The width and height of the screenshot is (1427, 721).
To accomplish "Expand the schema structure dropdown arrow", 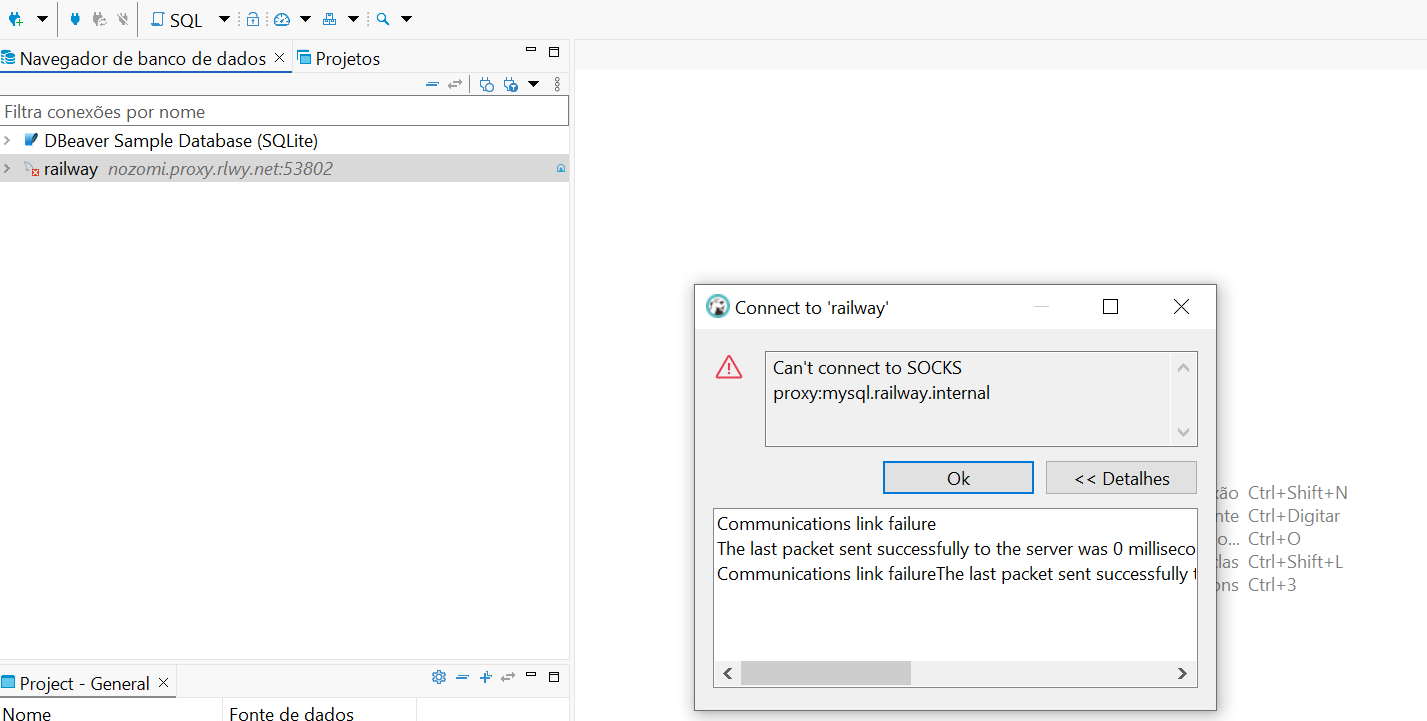I will [353, 19].
